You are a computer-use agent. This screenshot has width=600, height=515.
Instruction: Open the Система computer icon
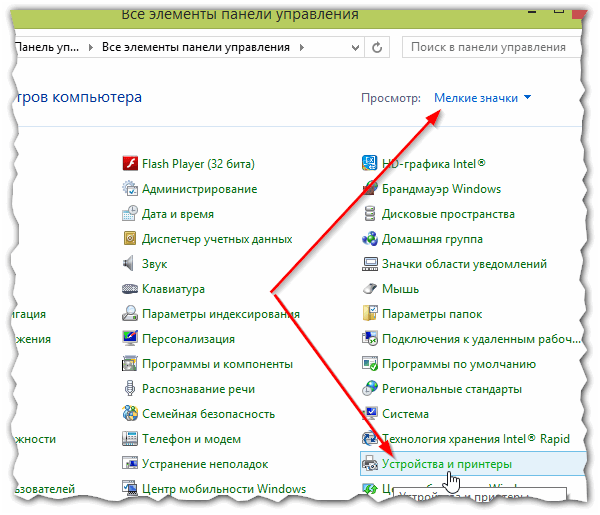370,414
